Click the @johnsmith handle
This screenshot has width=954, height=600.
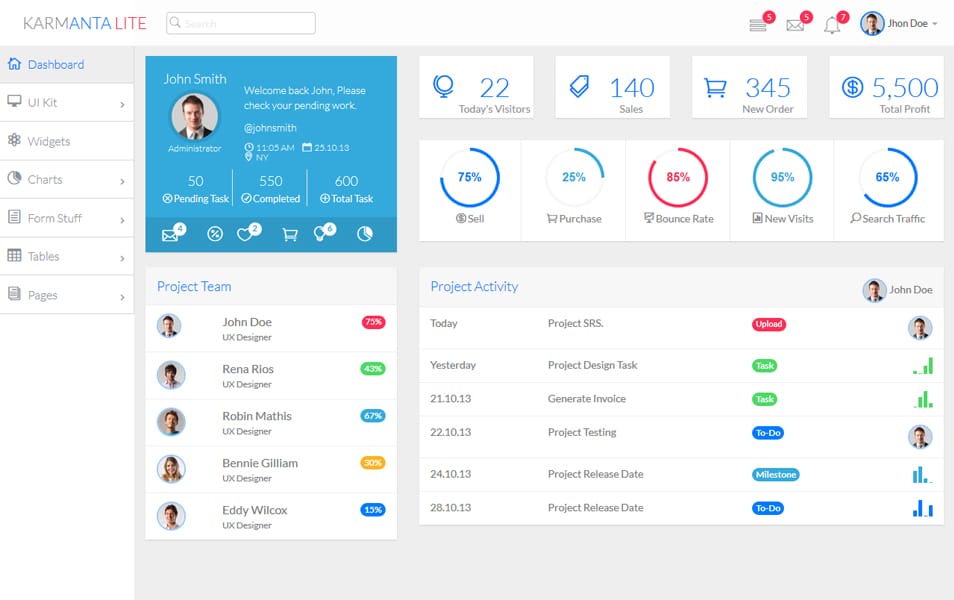click(x=270, y=128)
